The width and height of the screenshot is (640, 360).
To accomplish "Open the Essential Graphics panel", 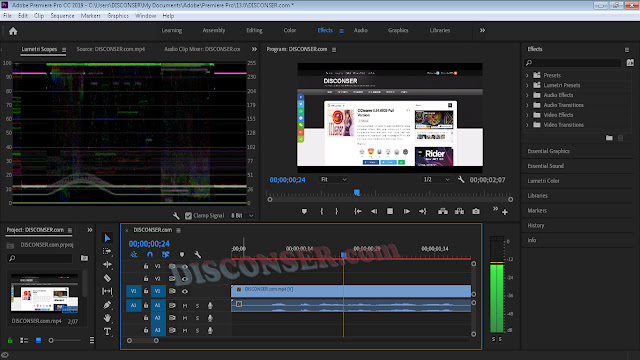I will click(x=548, y=151).
